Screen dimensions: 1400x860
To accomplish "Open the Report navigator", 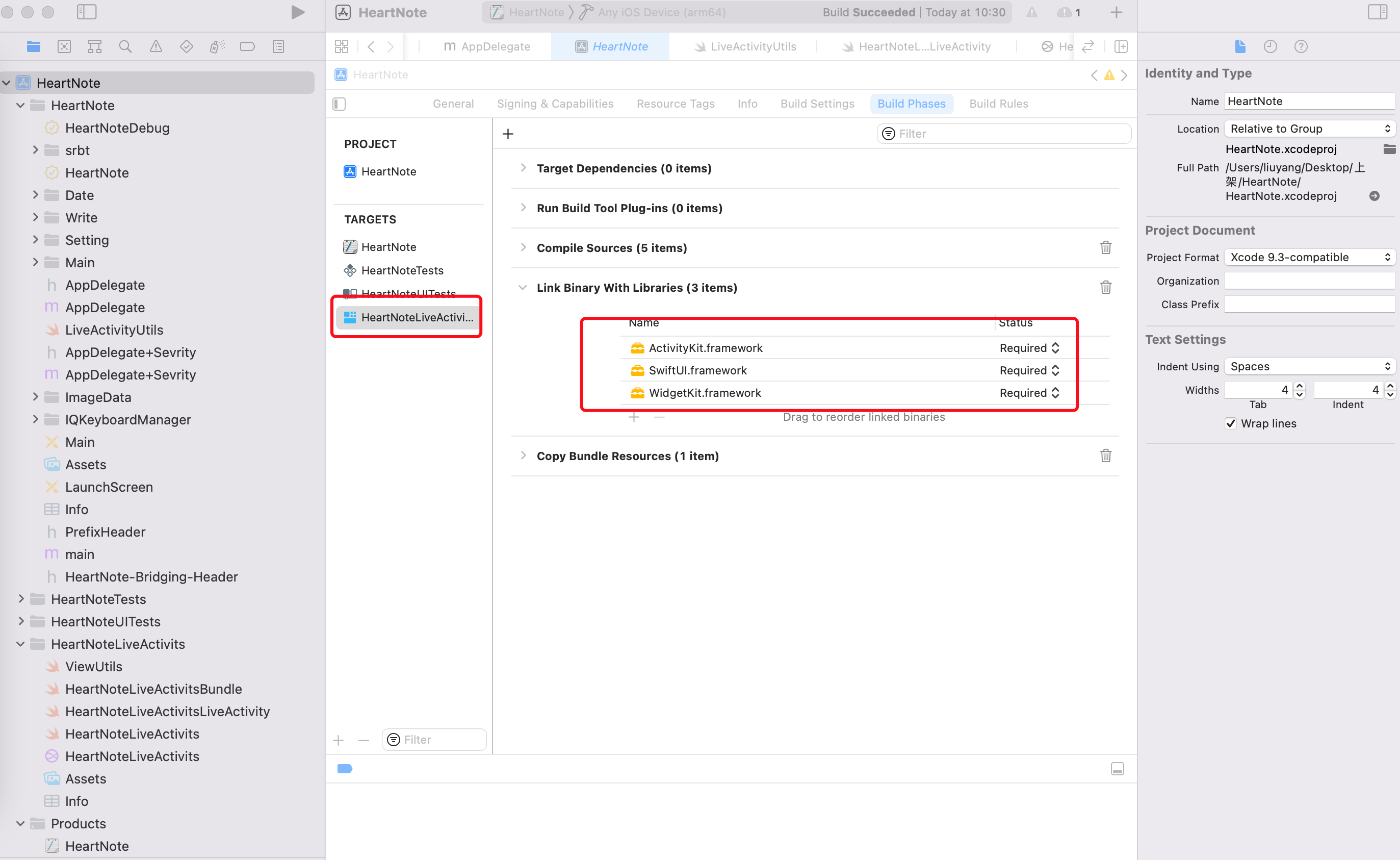I will 278,46.
